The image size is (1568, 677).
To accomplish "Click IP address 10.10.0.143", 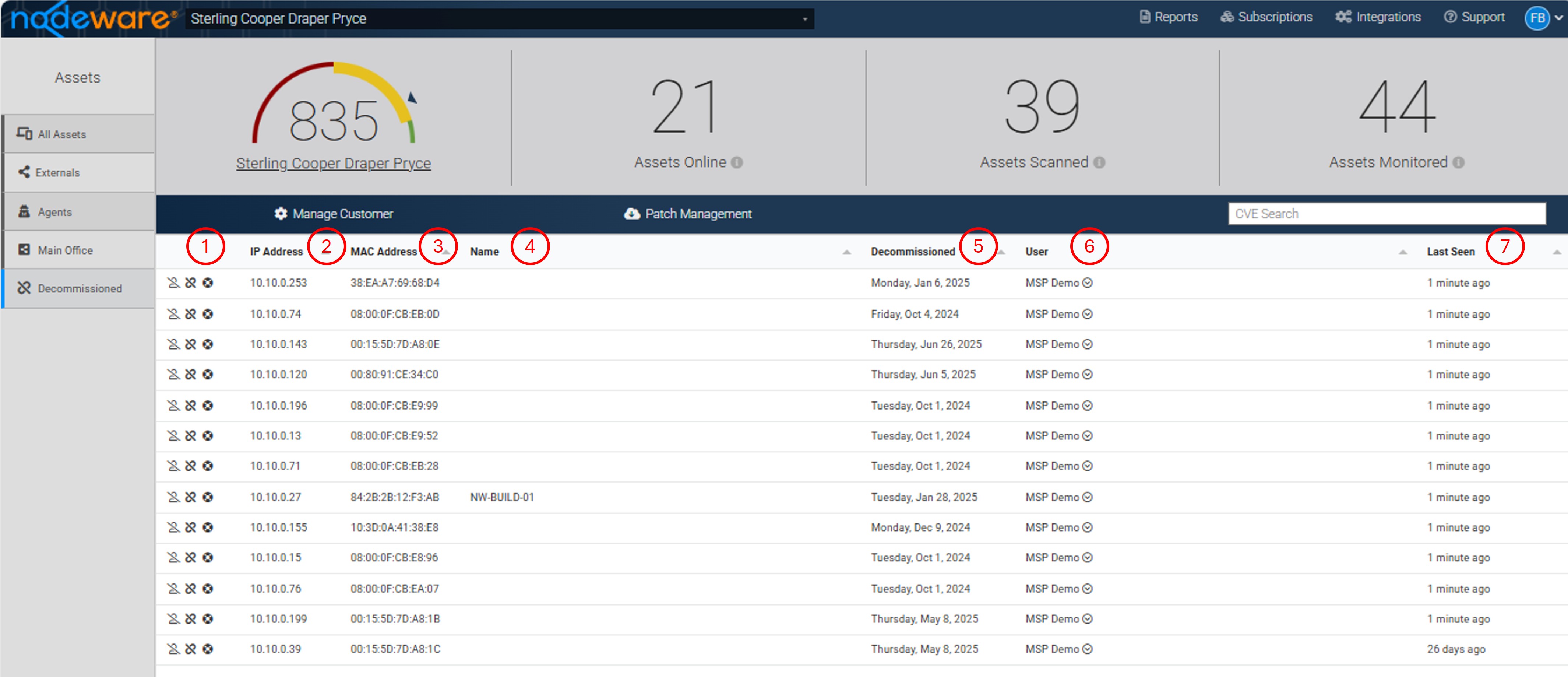I will [278, 345].
